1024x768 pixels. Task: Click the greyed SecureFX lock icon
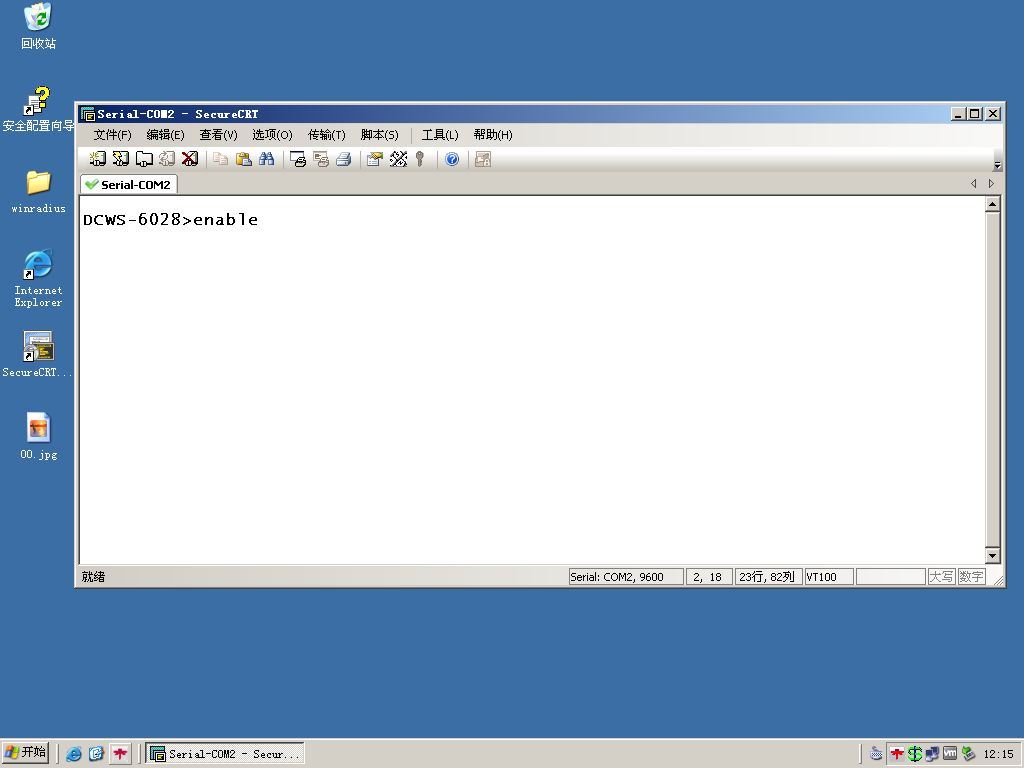[x=483, y=159]
